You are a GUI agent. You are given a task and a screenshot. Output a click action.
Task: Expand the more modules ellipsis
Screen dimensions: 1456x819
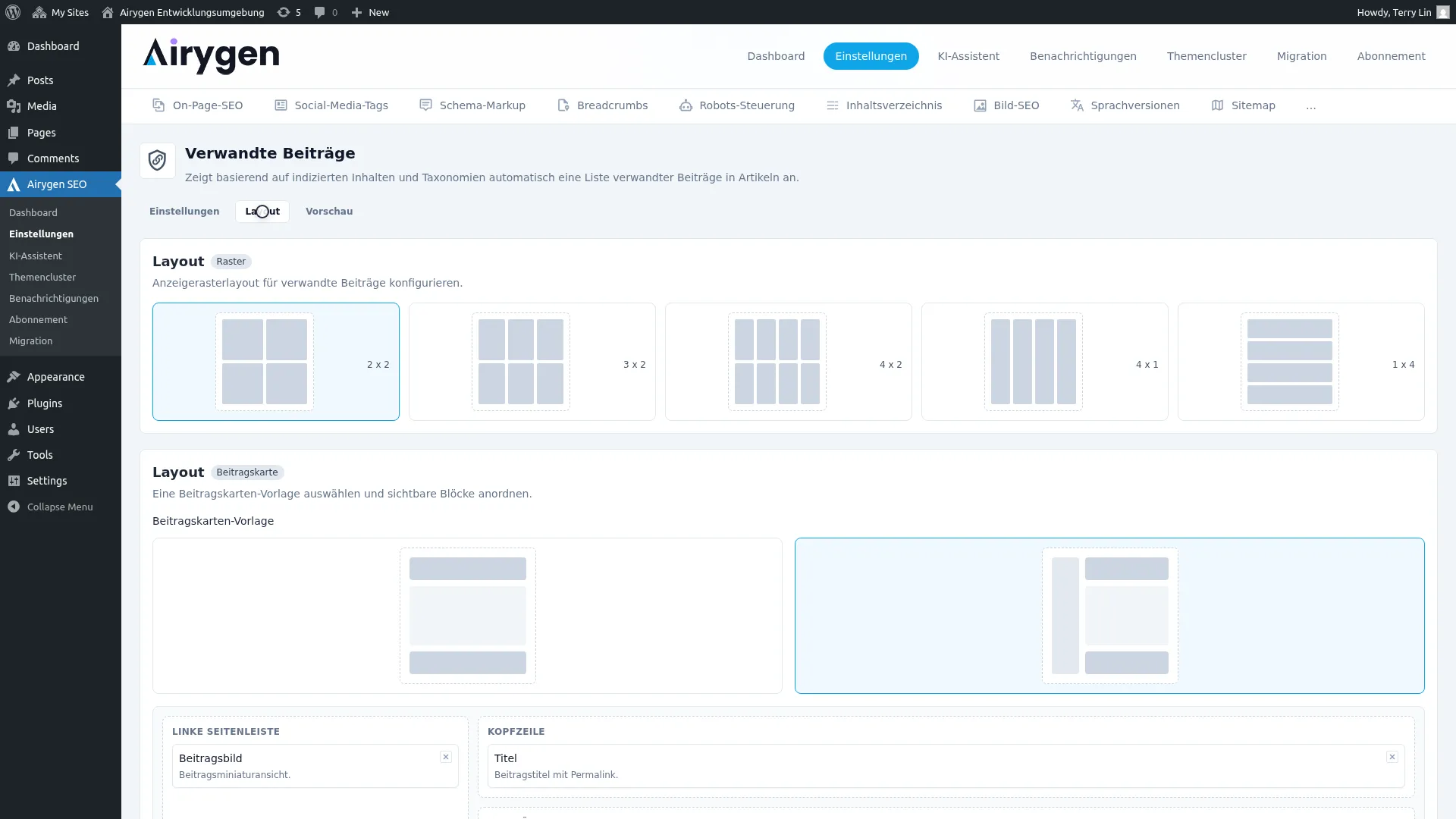click(x=1310, y=106)
